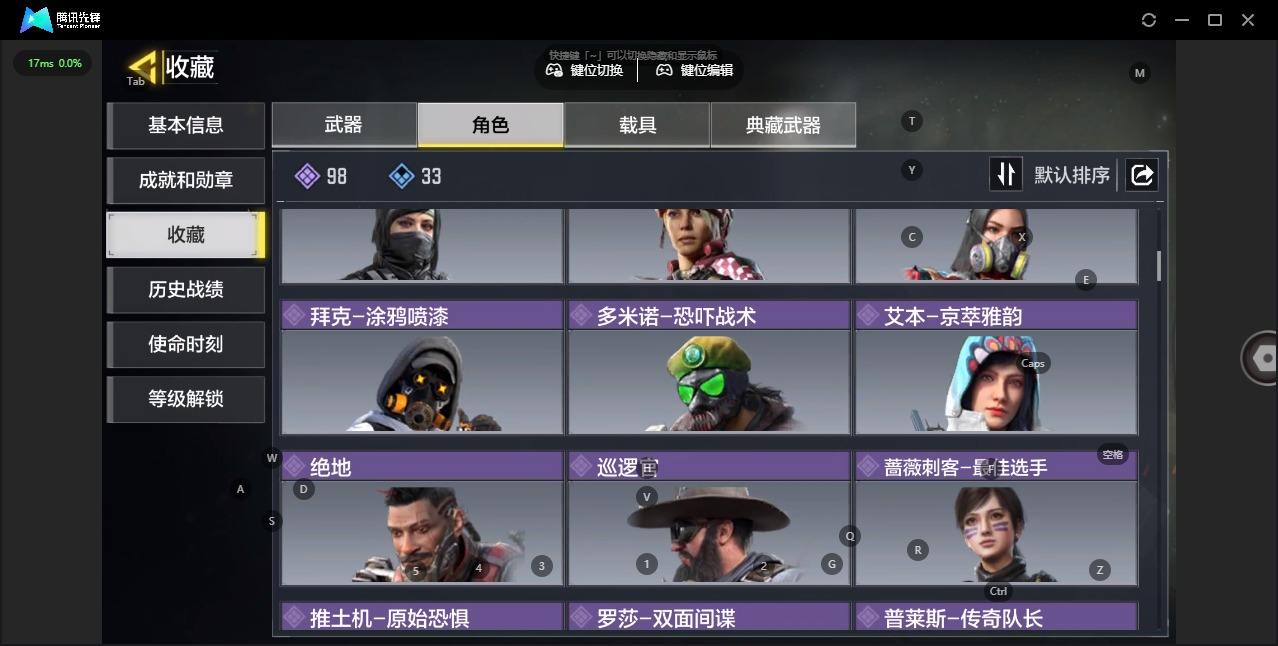Screen dimensions: 1278x646
Task: Open the 典藏武器 tab
Action: [x=783, y=125]
